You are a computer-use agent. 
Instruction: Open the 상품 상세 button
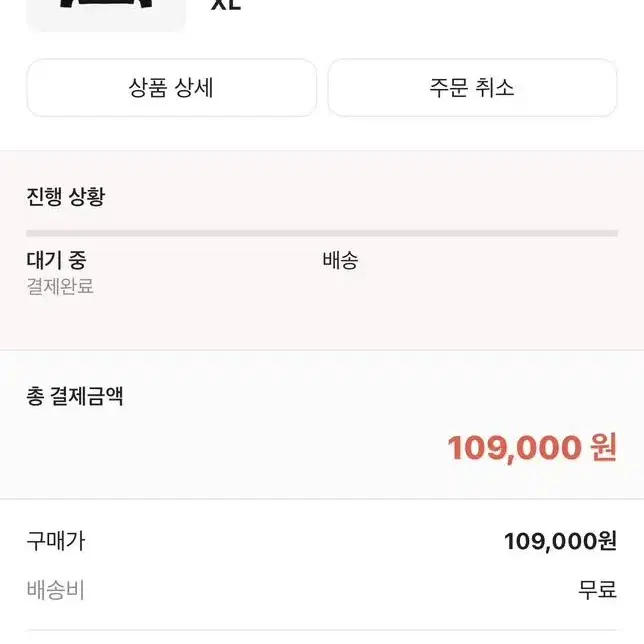tap(172, 88)
